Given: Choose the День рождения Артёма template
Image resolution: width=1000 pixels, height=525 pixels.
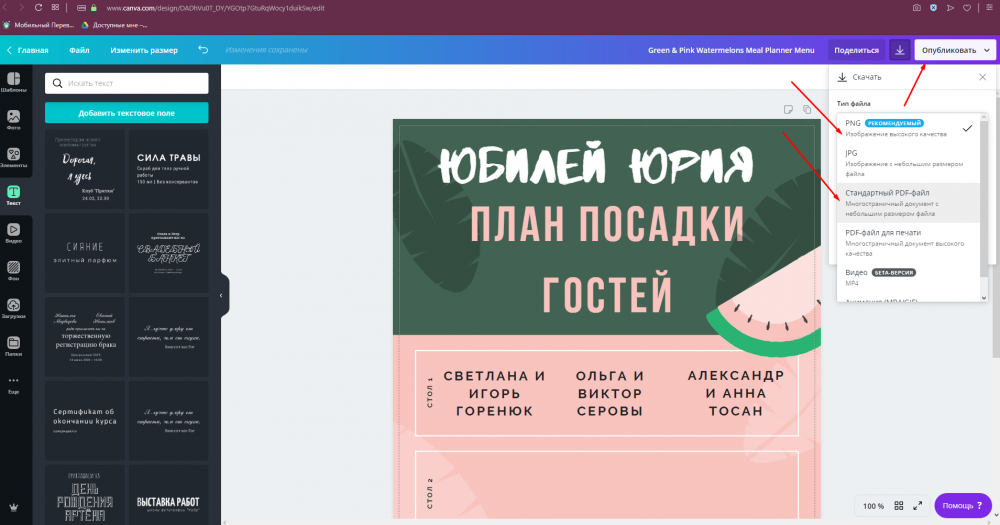Looking at the screenshot, I should pos(85,495).
